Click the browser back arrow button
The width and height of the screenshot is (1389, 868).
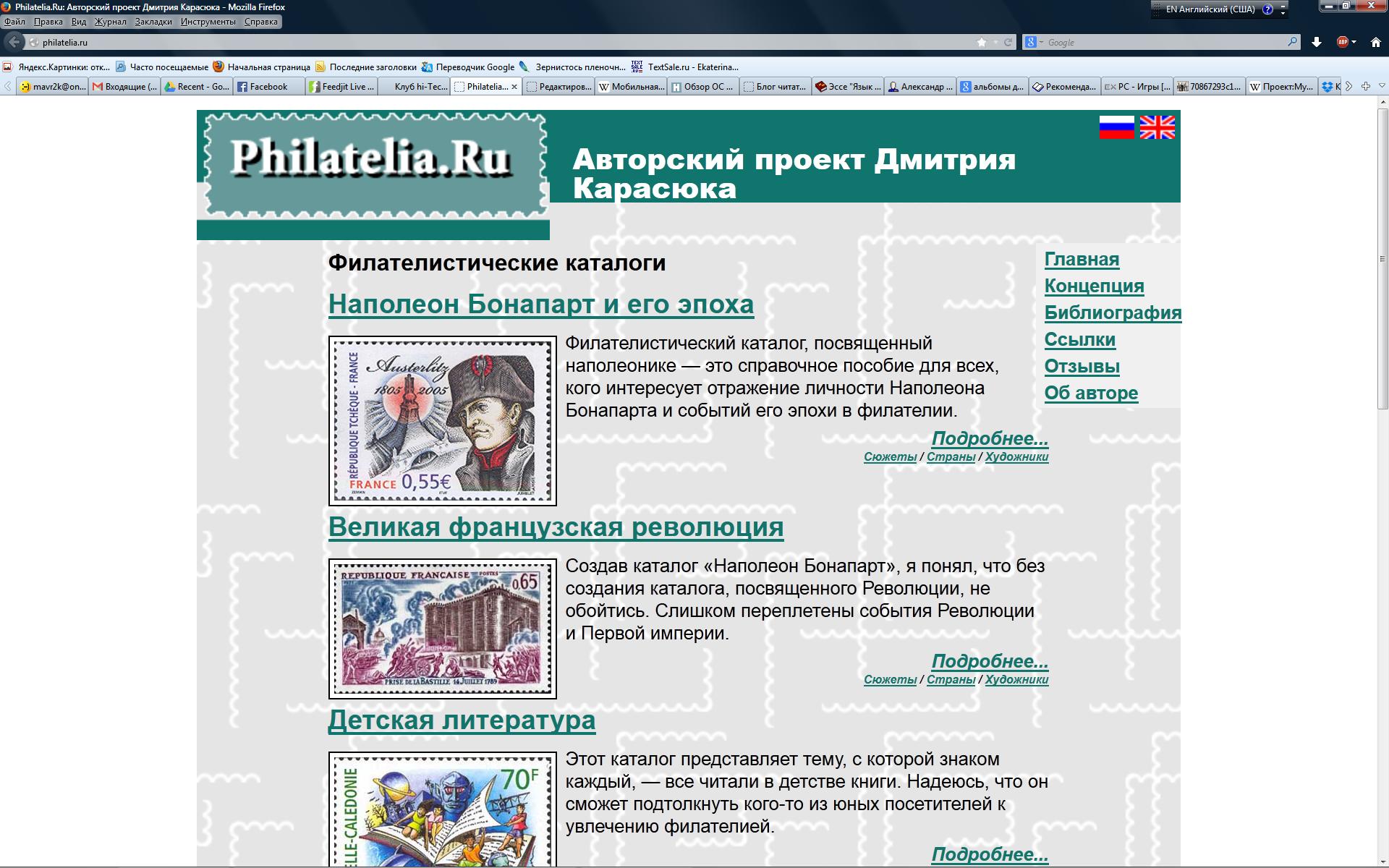[14, 42]
